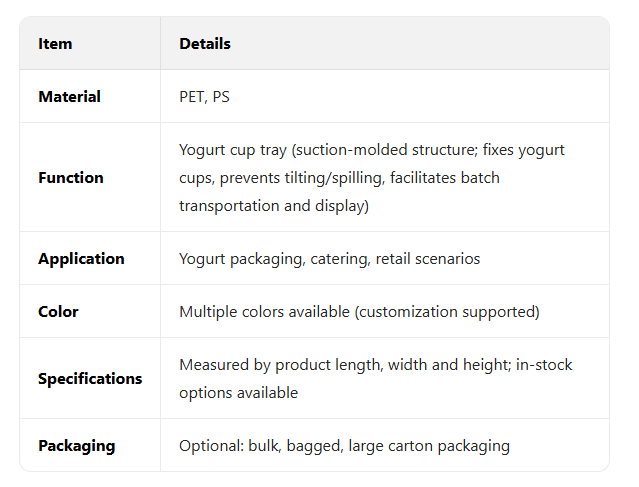Click the PET, PS material value

click(x=204, y=97)
